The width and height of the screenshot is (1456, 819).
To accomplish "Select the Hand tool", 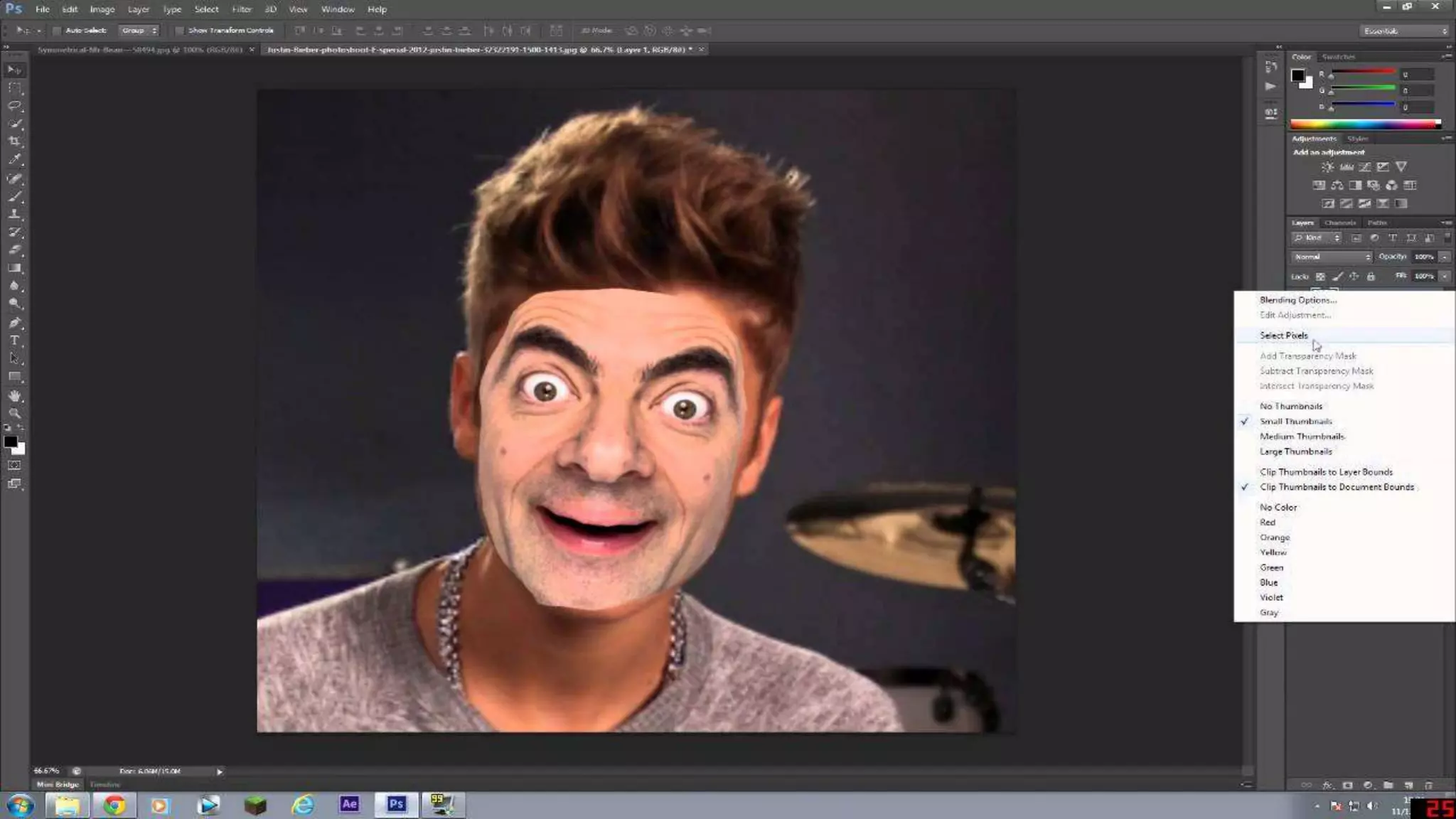I will coord(15,396).
